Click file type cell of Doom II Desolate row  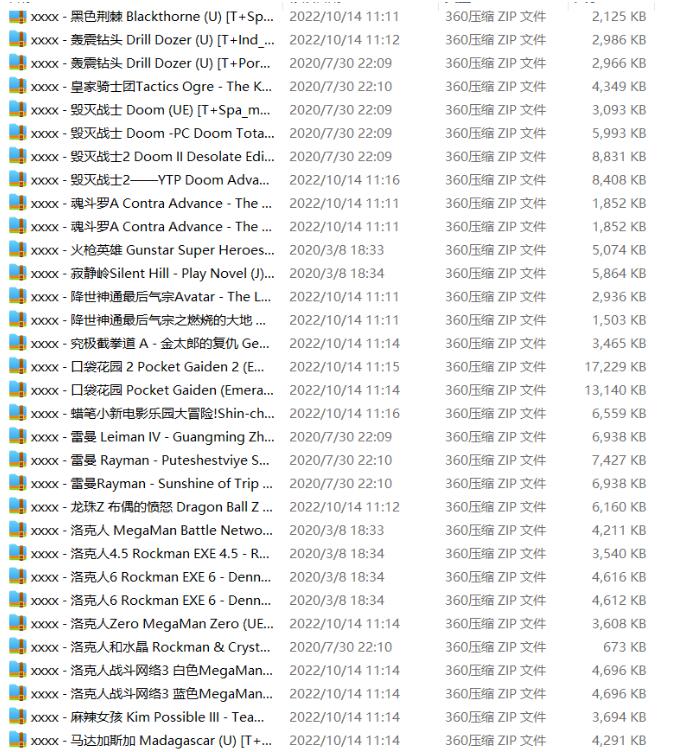[x=495, y=156]
